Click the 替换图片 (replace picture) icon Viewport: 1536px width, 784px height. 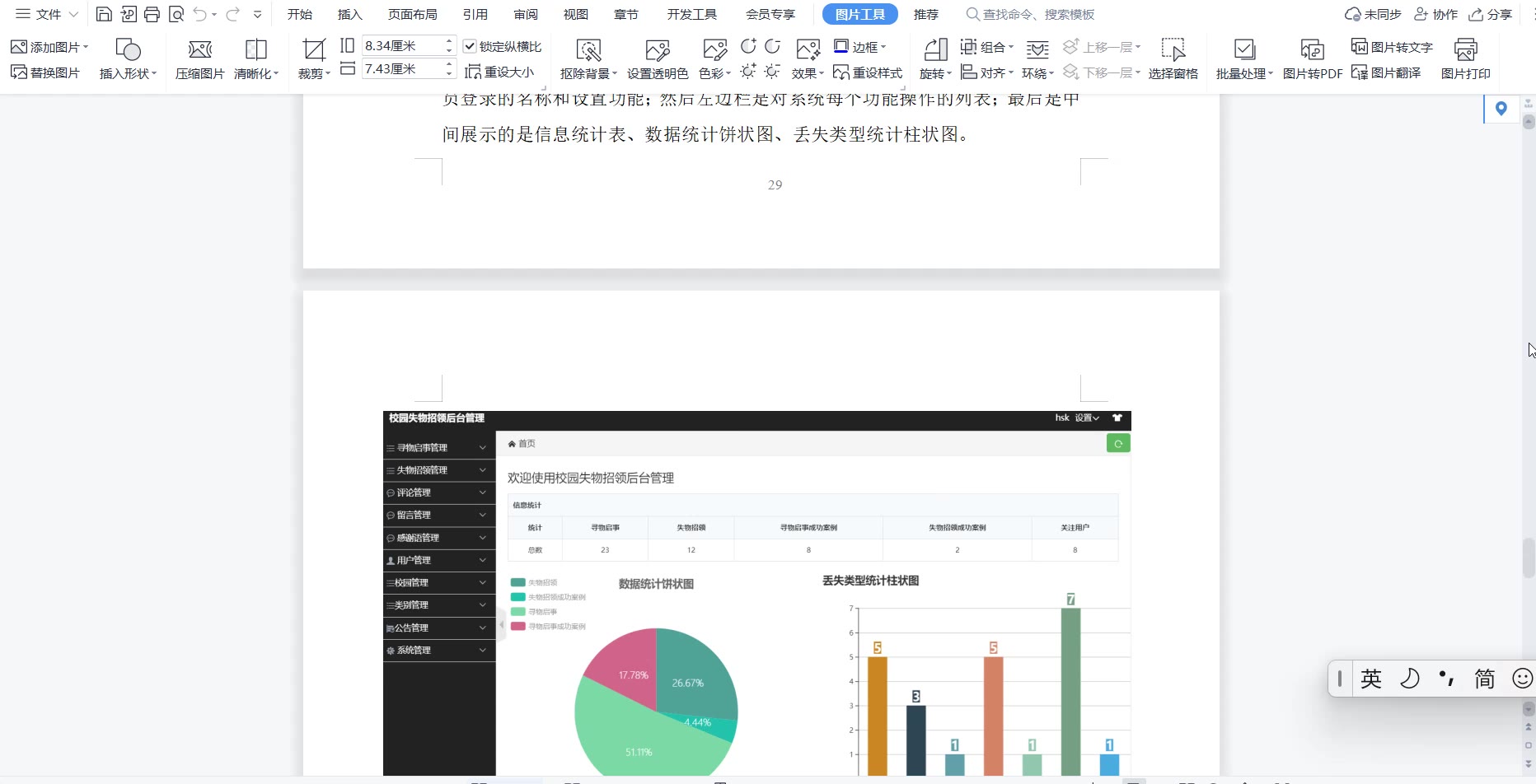(19, 72)
